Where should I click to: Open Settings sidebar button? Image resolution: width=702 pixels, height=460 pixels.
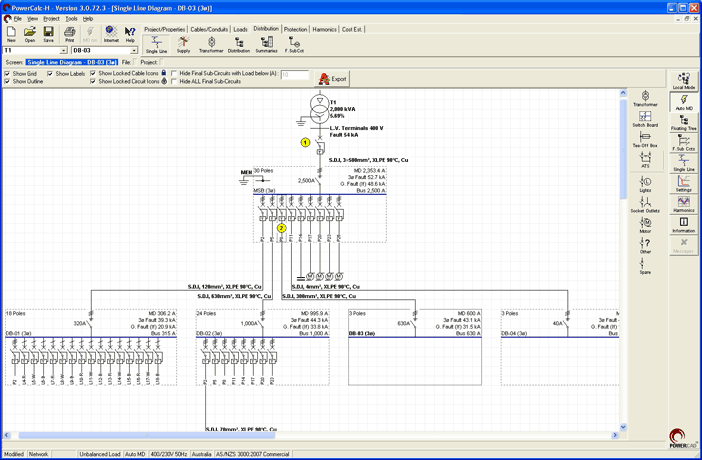[684, 184]
